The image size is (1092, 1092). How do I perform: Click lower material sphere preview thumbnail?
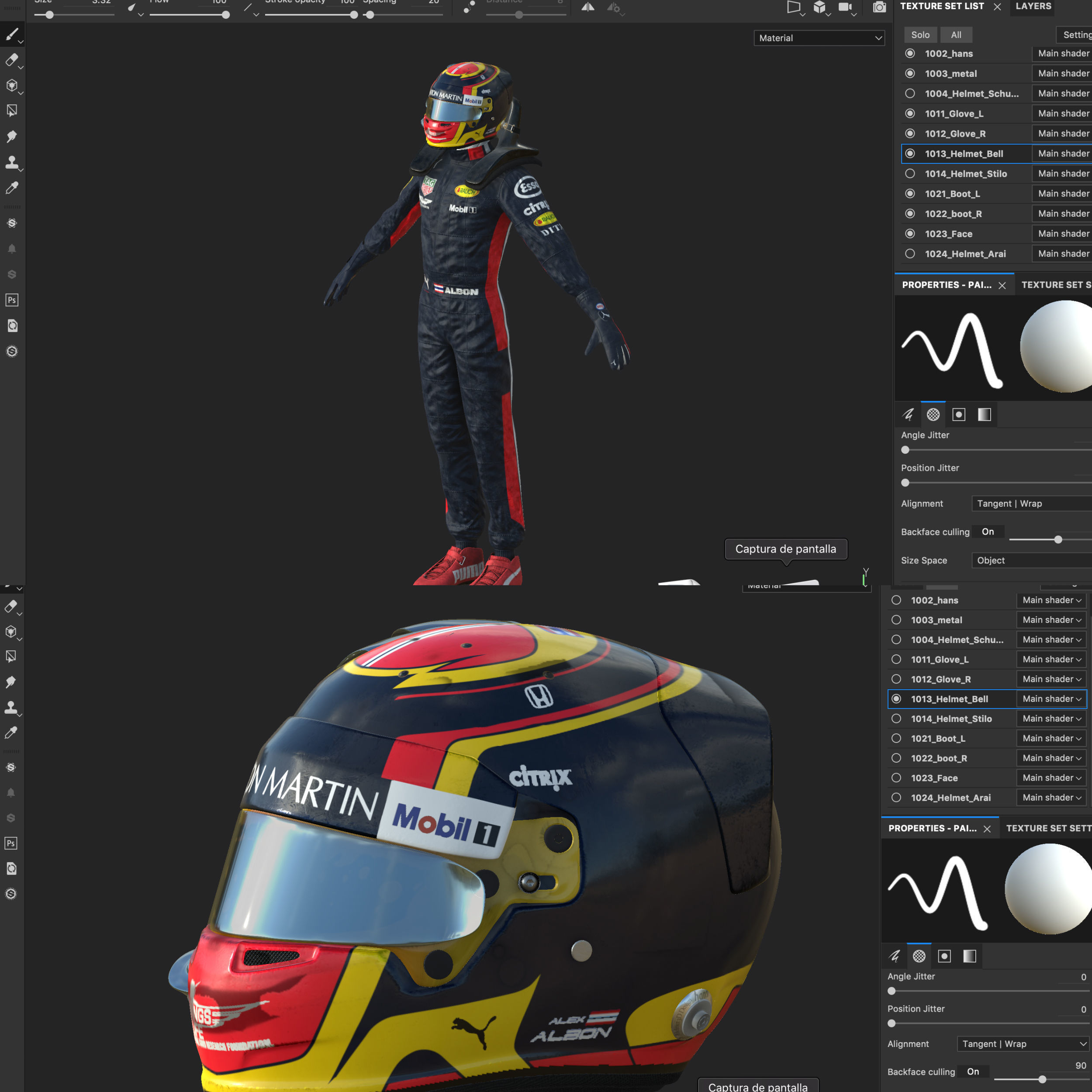(x=1048, y=888)
